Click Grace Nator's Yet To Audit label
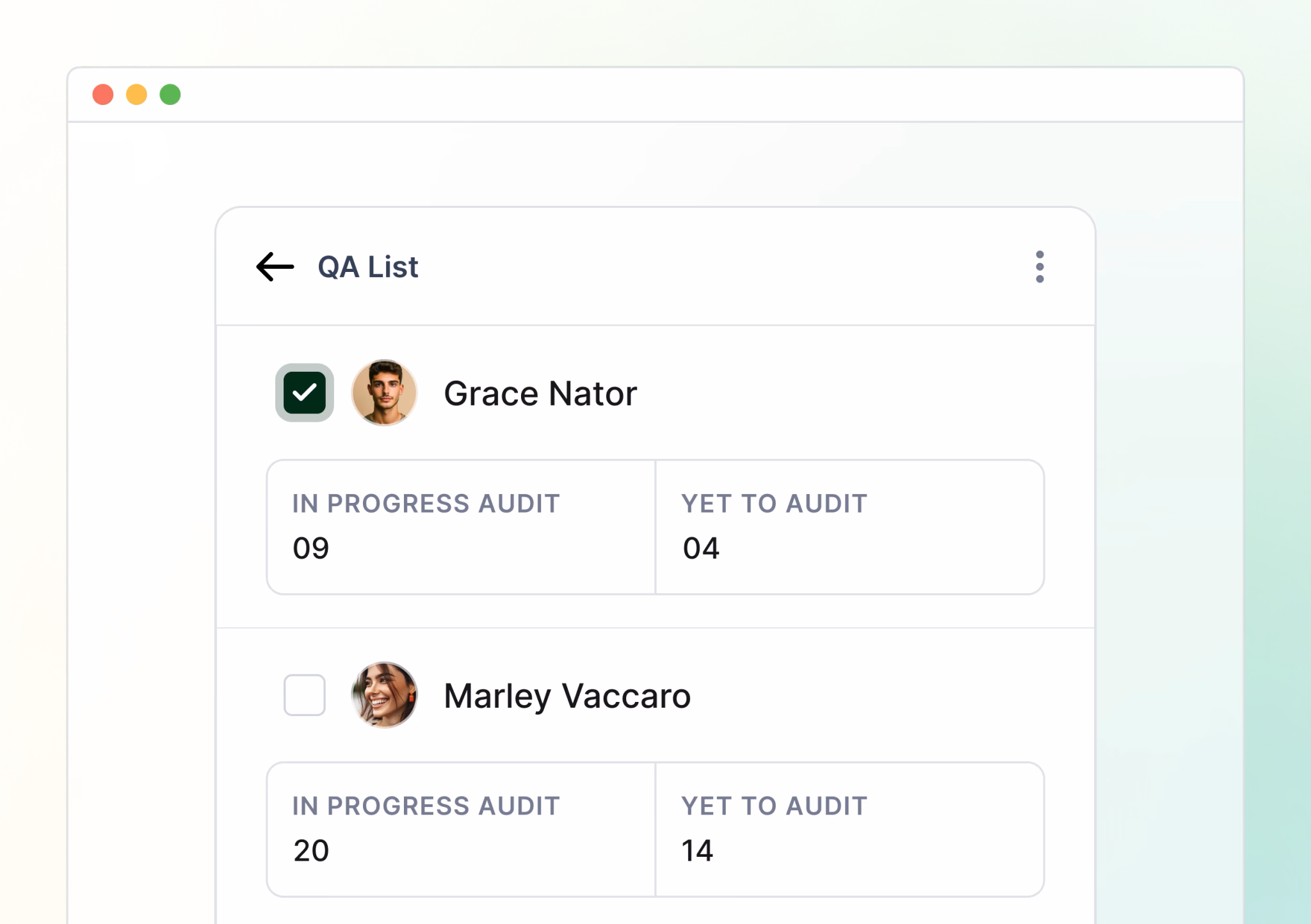Image resolution: width=1311 pixels, height=924 pixels. [x=775, y=504]
